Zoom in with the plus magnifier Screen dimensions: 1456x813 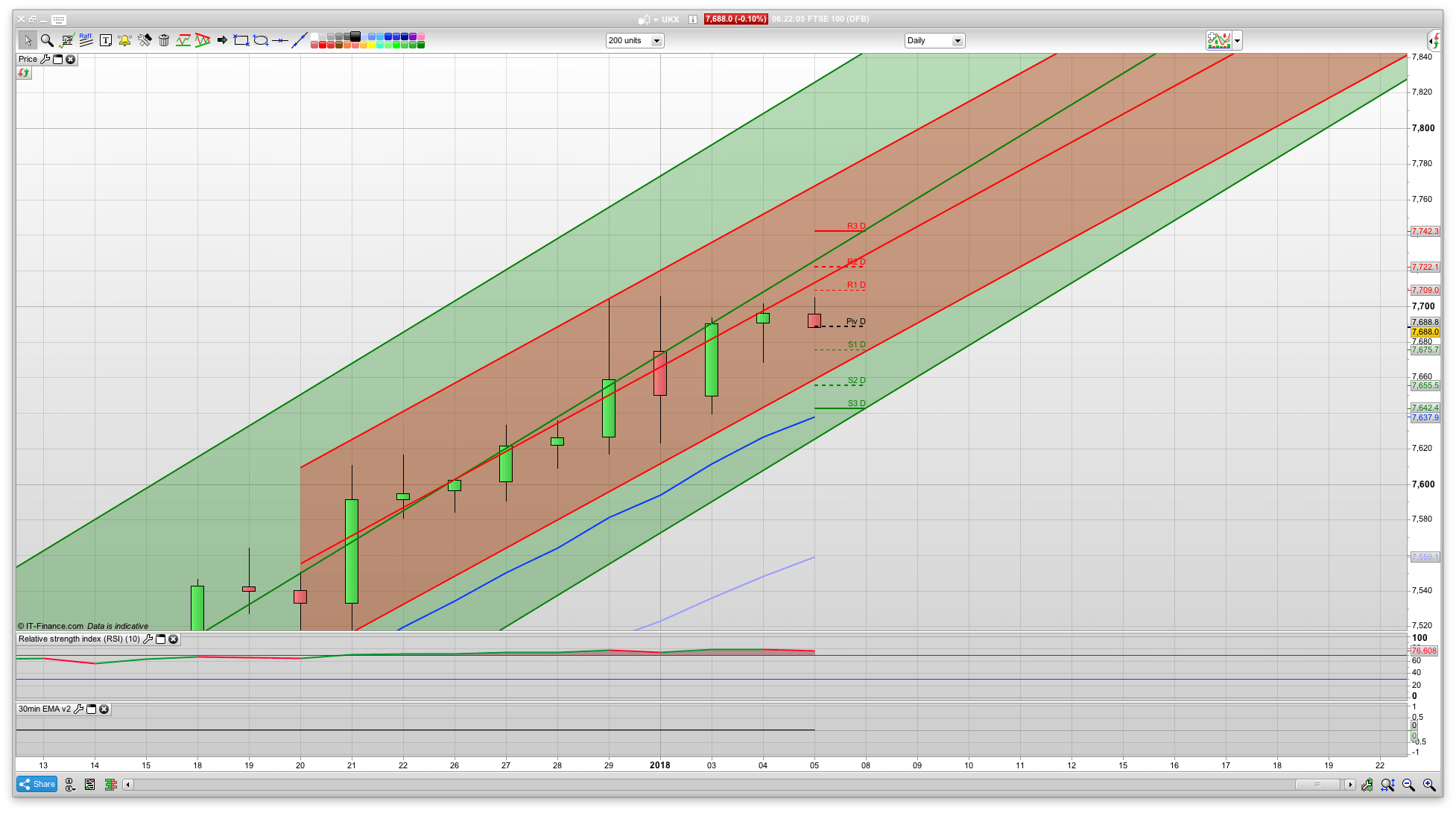tap(1429, 784)
